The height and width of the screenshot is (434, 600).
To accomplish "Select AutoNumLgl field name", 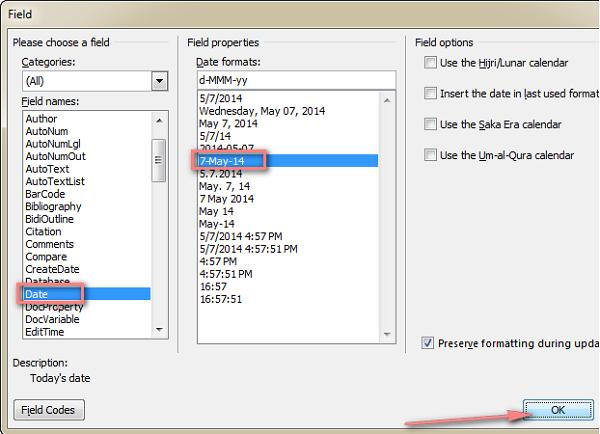I will 87,144.
